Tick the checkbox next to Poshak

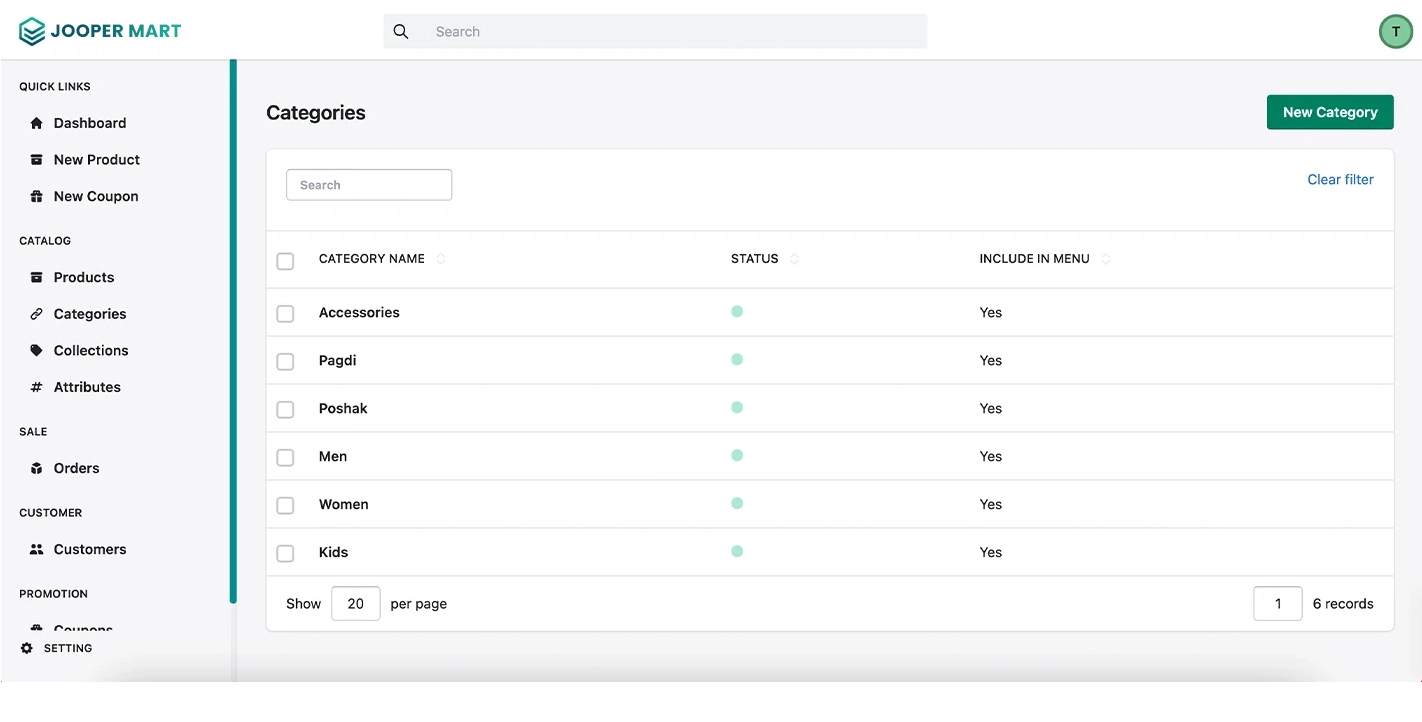285,409
